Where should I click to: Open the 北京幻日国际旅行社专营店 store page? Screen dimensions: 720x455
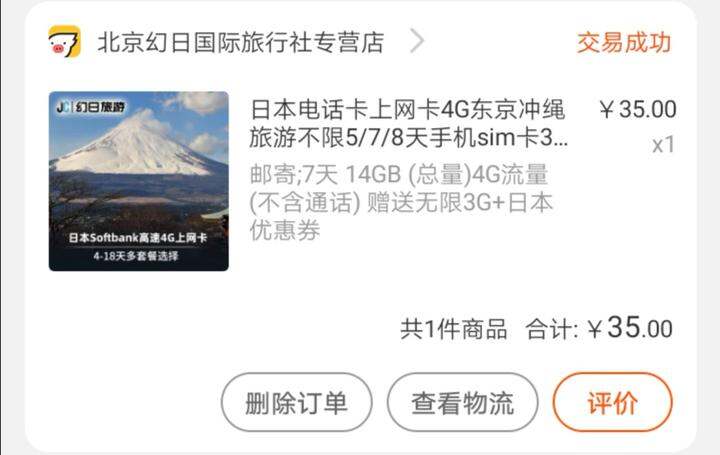[x=240, y=42]
